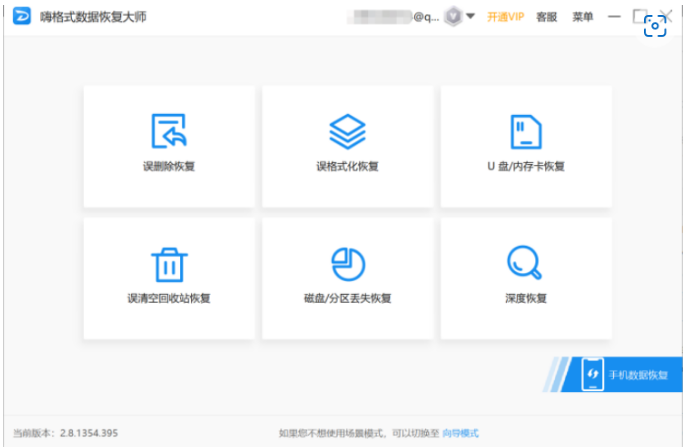
Task: Click the phone icon for 手机数据恢复
Action: 592,375
